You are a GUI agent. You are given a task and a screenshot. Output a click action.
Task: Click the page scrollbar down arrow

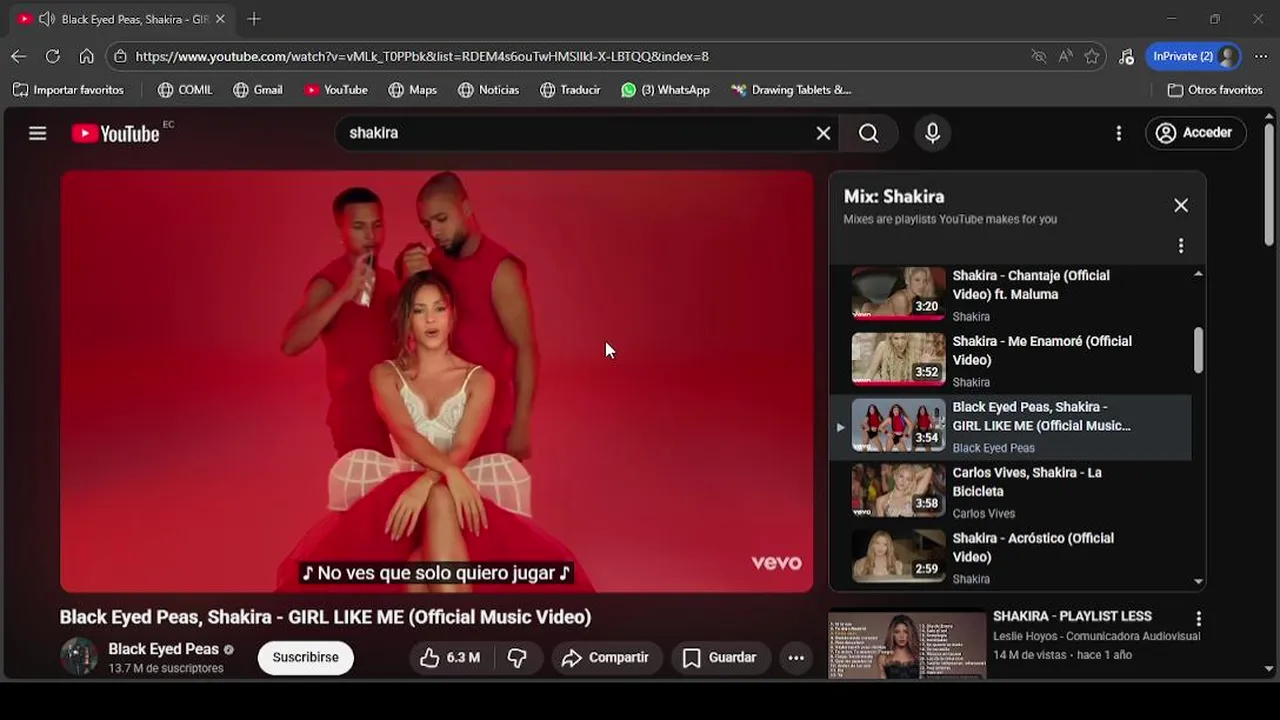1269,669
